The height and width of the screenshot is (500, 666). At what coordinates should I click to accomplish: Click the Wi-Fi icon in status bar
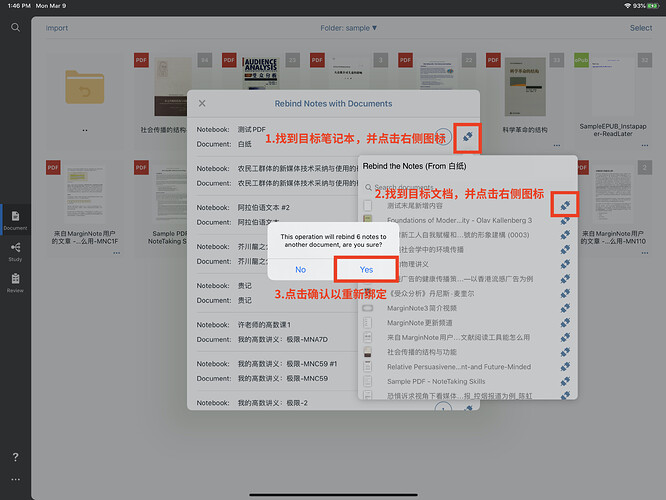(x=627, y=6)
